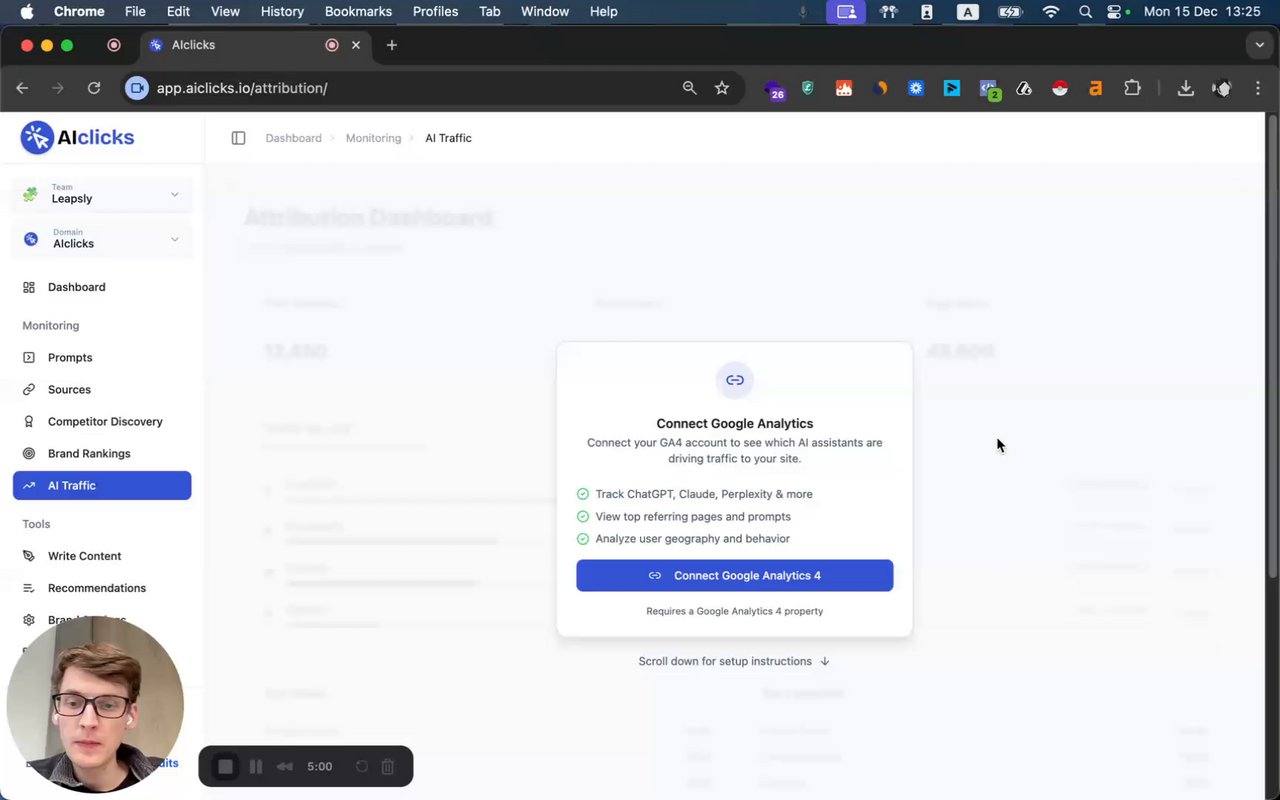Click Scroll down for setup instructions

[734, 661]
